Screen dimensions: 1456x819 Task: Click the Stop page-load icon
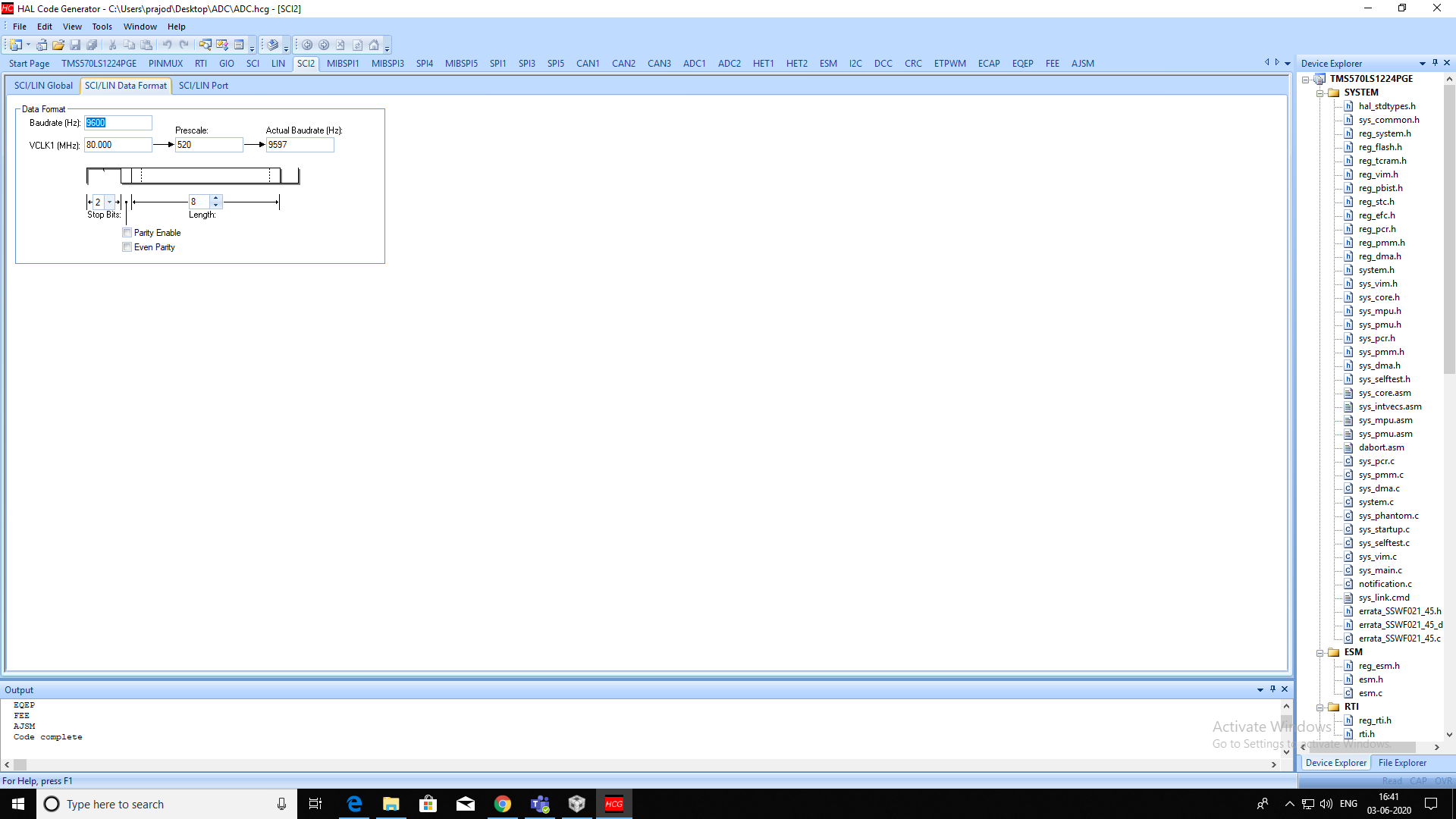tap(340, 45)
